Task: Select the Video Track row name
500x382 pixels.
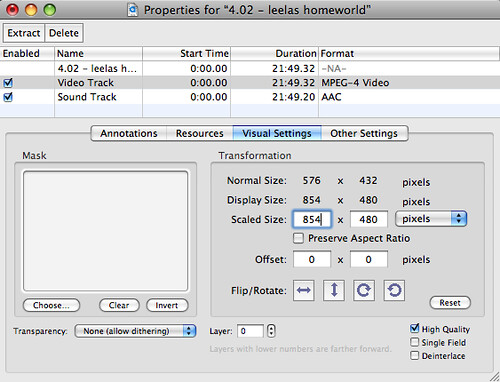Action: click(x=85, y=83)
